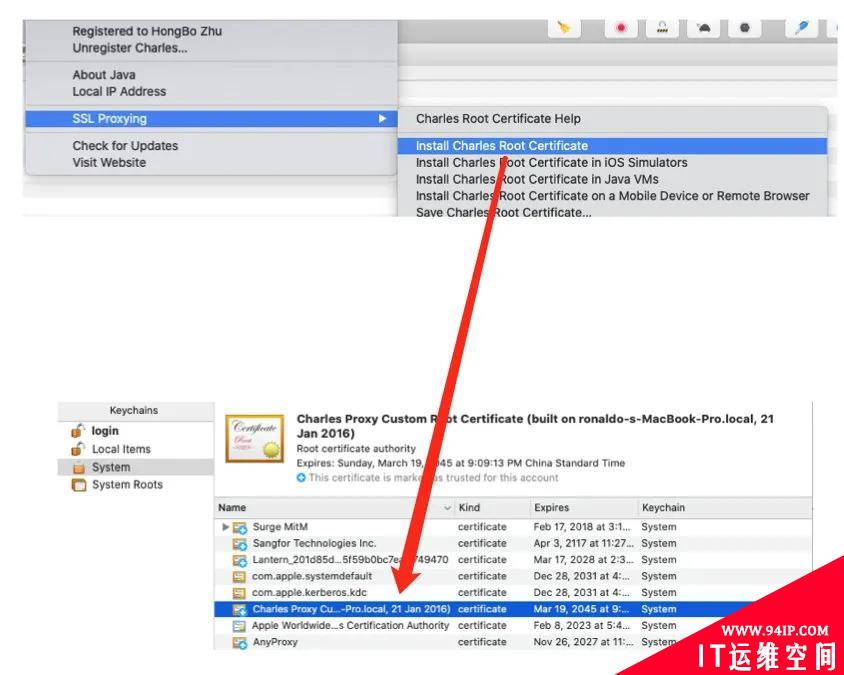Viewport: 844px width, 675px height.
Task: Install certificate on Mobile Device or Remote Browser
Action: [x=612, y=196]
